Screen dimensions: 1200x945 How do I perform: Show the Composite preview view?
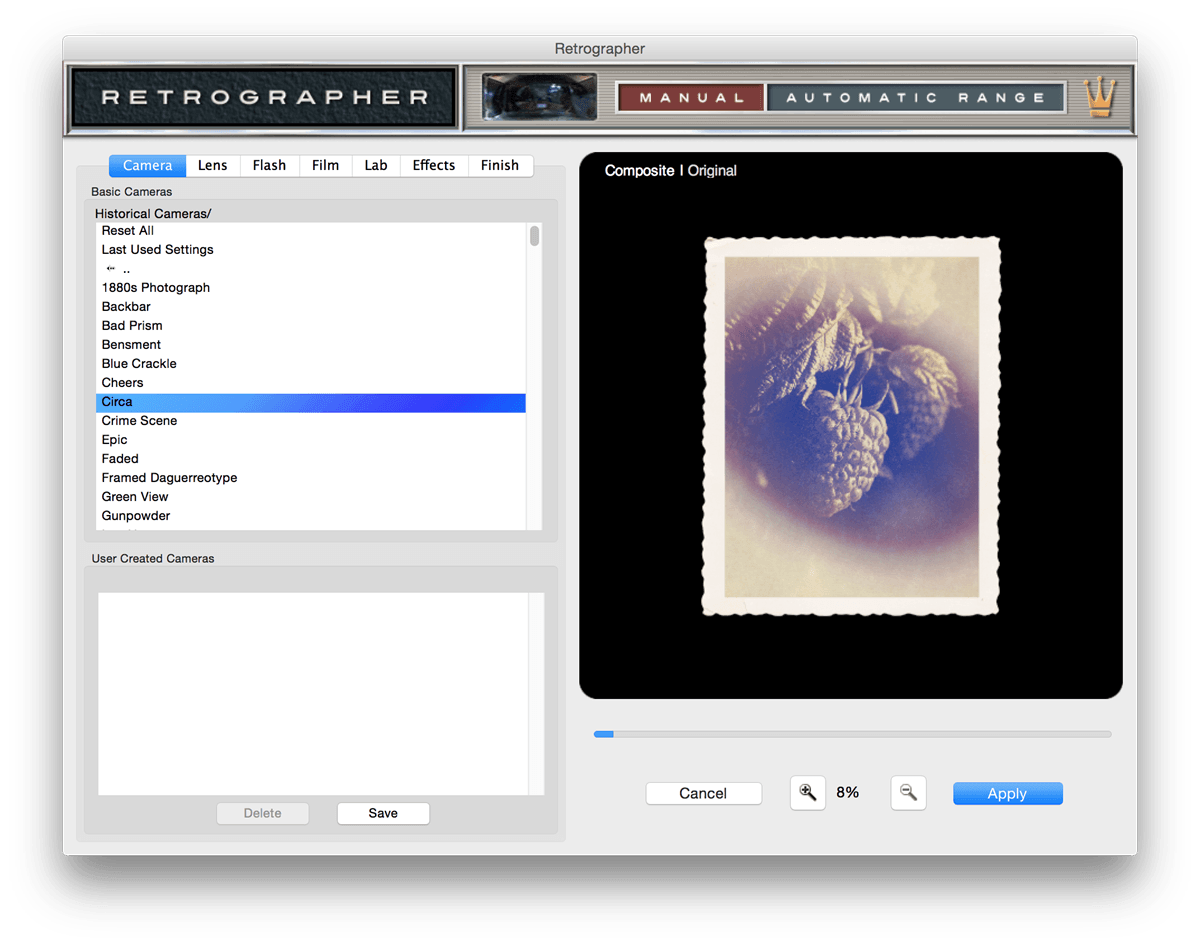point(639,171)
